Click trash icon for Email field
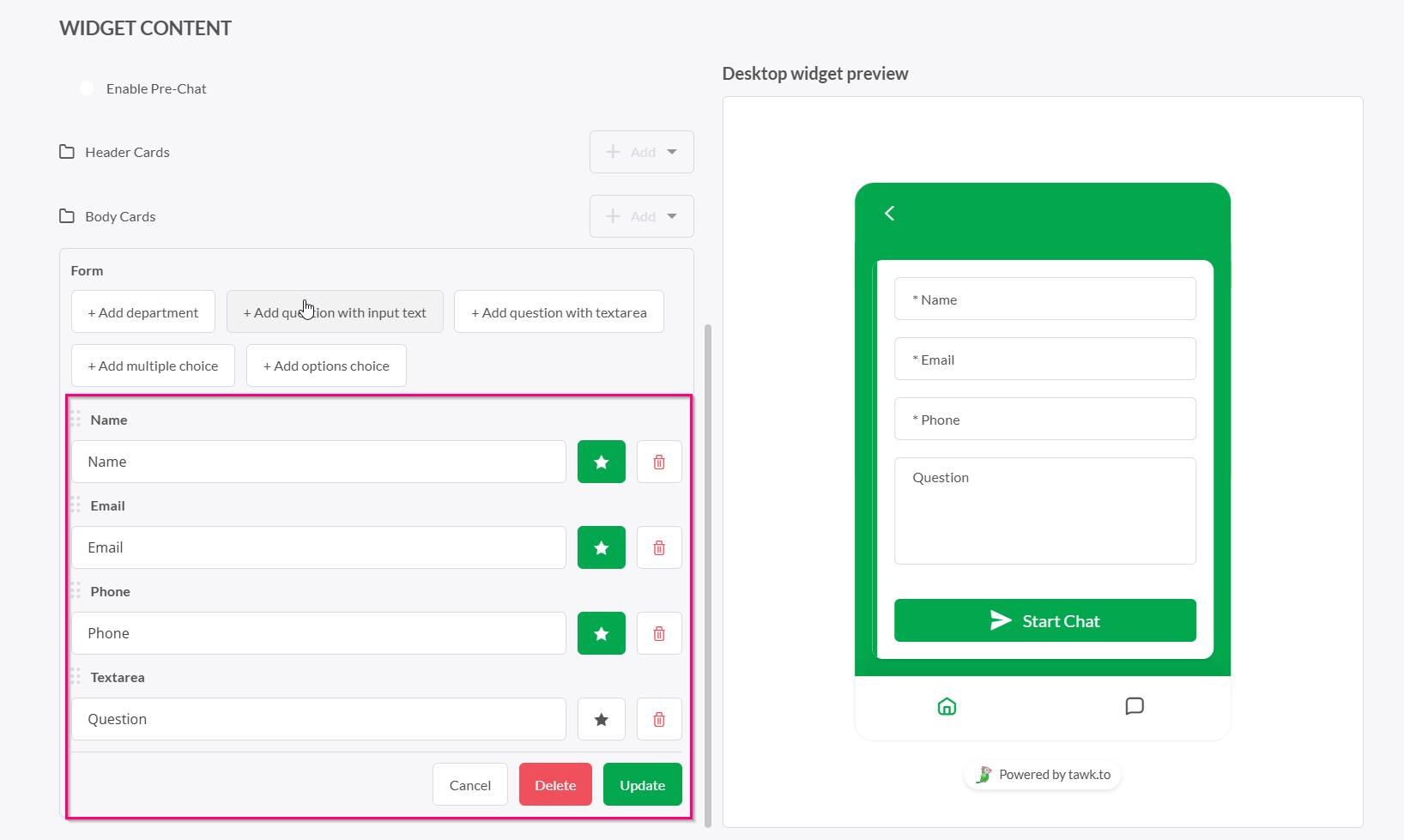Screen dimensions: 1404x840 coord(659,547)
